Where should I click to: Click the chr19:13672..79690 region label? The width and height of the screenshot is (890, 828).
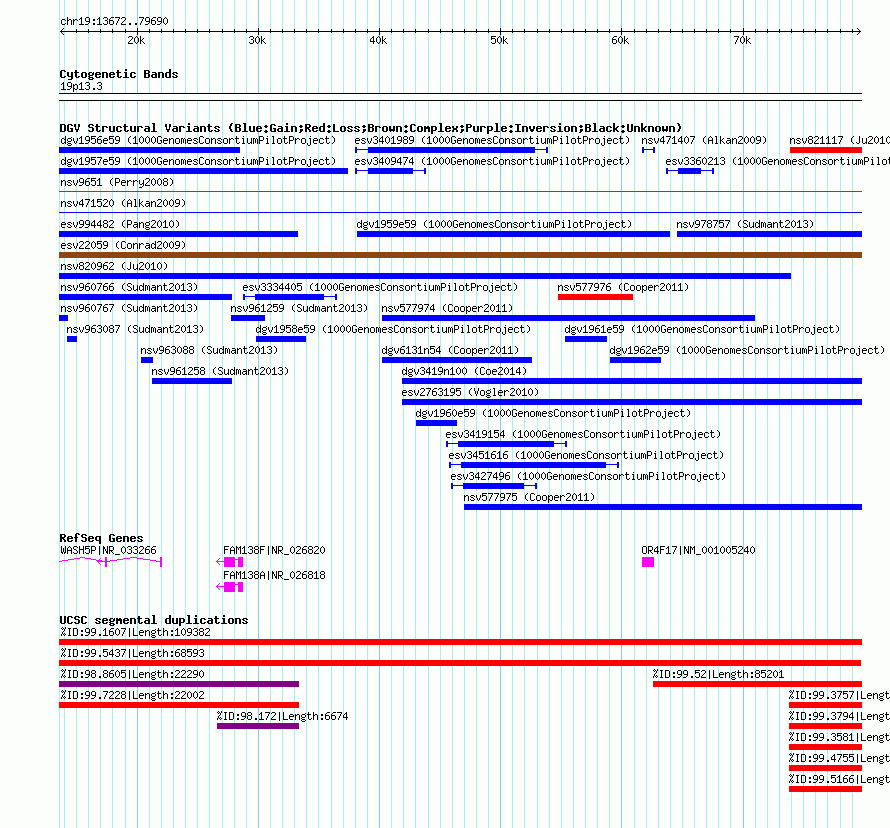pyautogui.click(x=114, y=21)
